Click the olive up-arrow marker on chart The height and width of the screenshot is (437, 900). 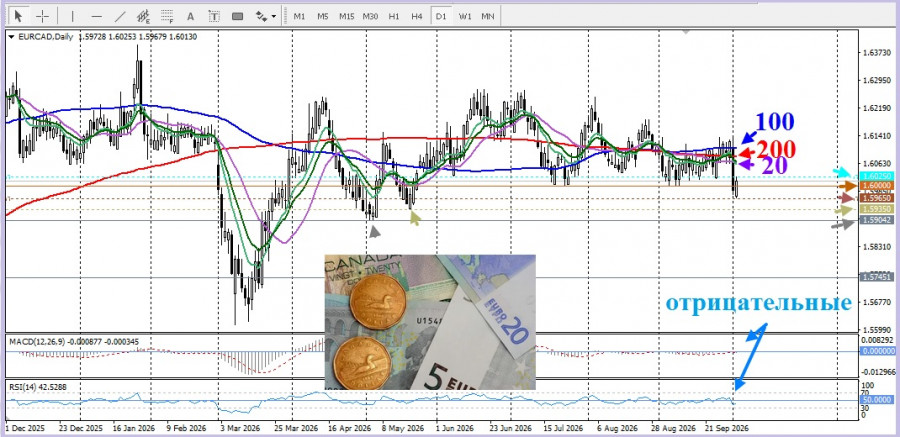click(x=414, y=218)
